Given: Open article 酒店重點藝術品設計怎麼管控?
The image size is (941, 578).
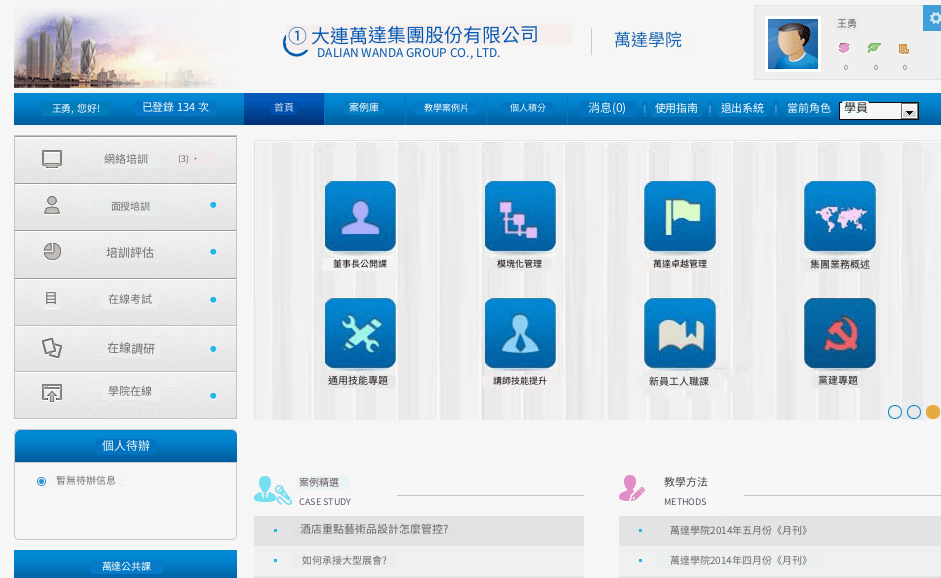Looking at the screenshot, I should [x=374, y=529].
